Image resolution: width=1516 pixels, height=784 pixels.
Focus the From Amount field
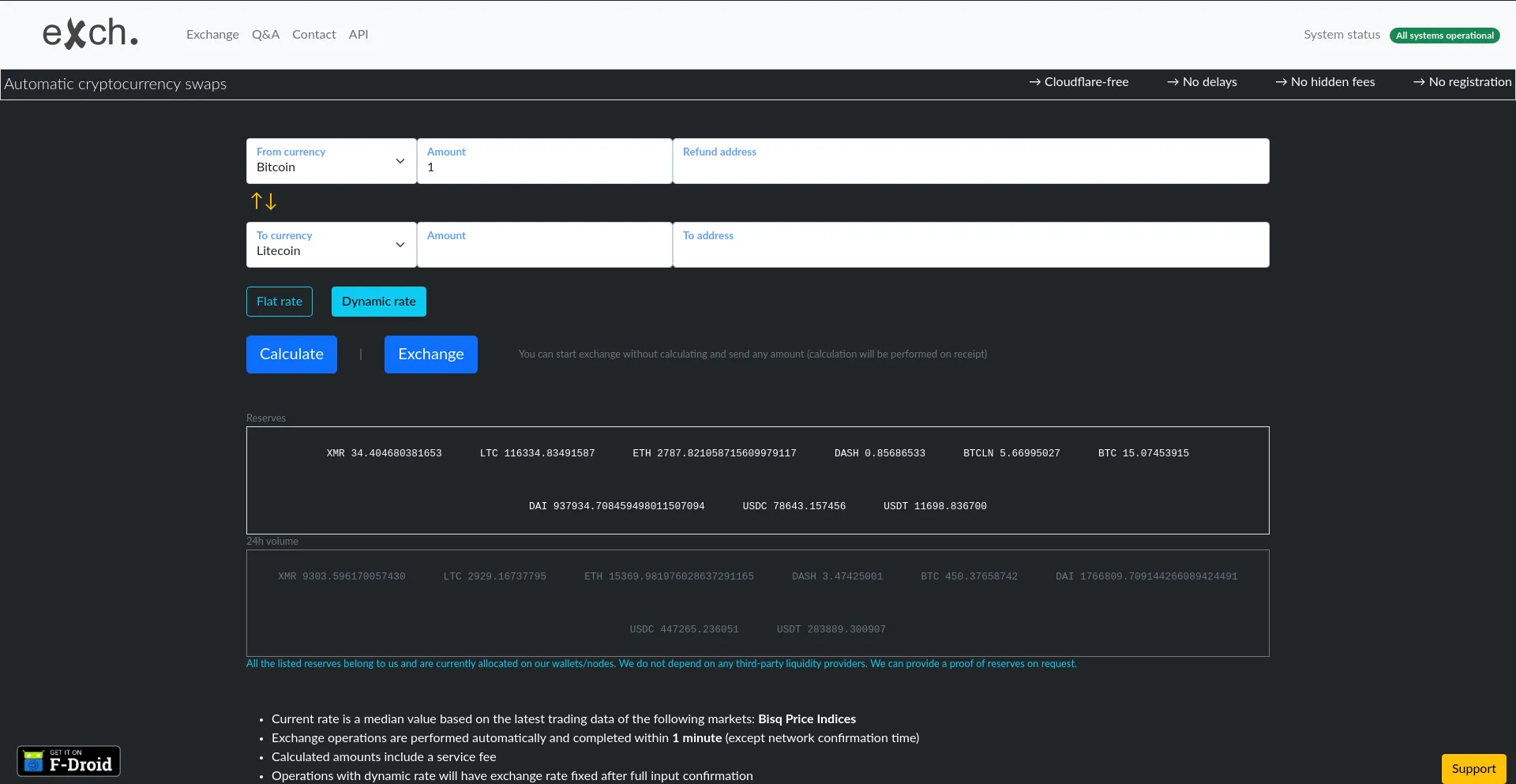click(x=545, y=161)
